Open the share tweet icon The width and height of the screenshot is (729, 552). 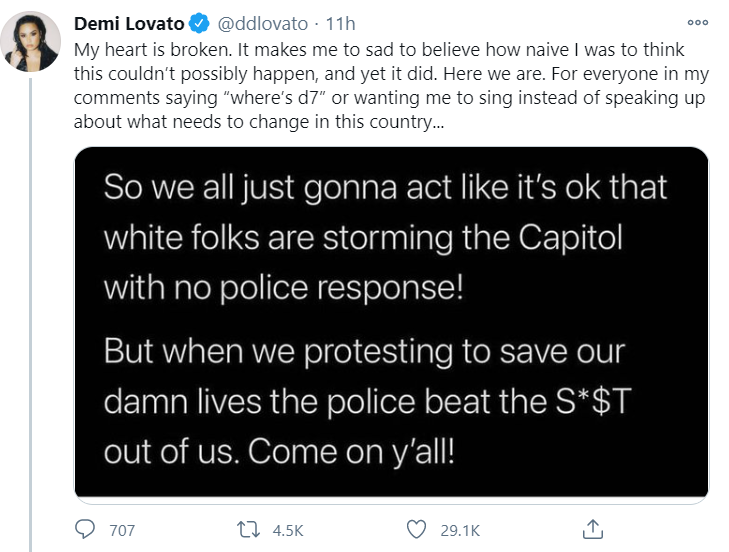click(591, 527)
